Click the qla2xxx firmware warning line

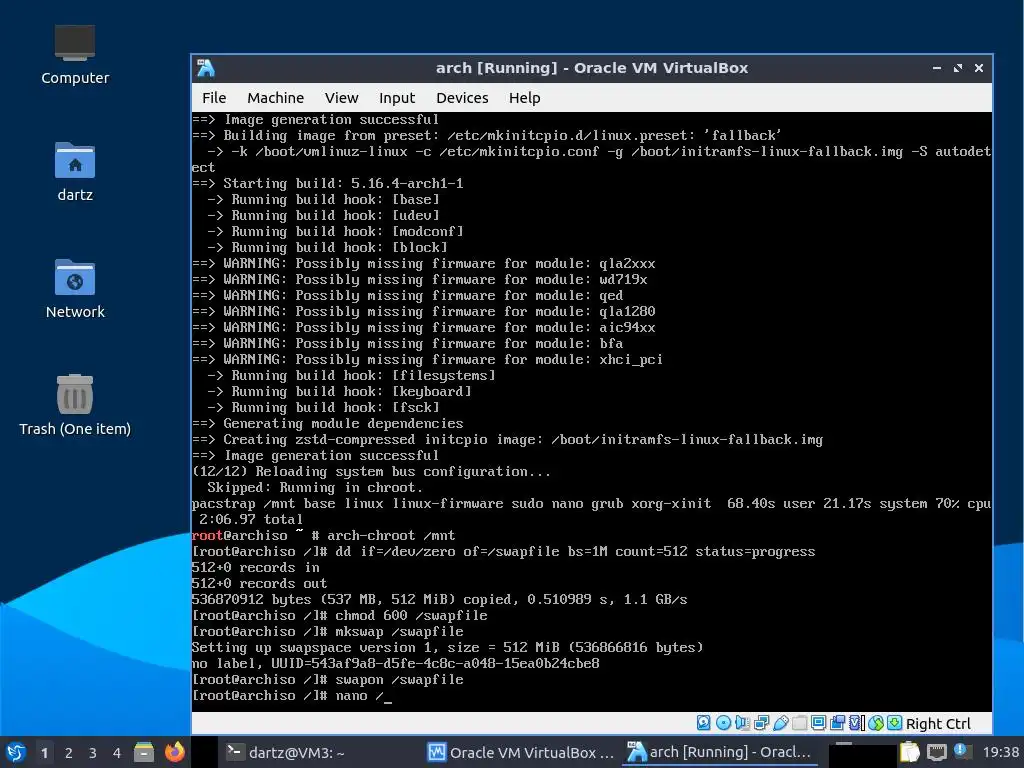[x=424, y=264]
